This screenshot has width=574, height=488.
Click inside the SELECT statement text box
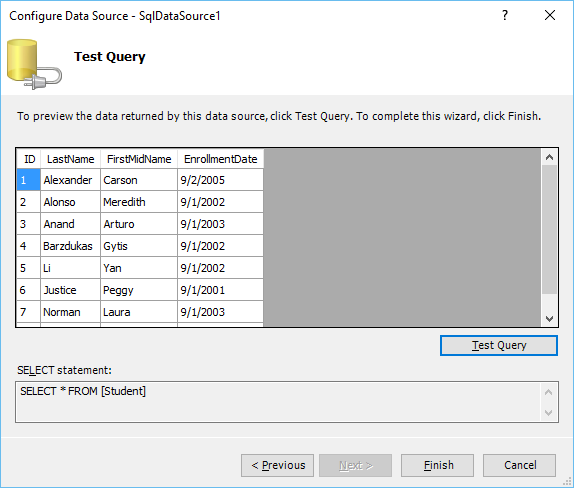coord(278,402)
